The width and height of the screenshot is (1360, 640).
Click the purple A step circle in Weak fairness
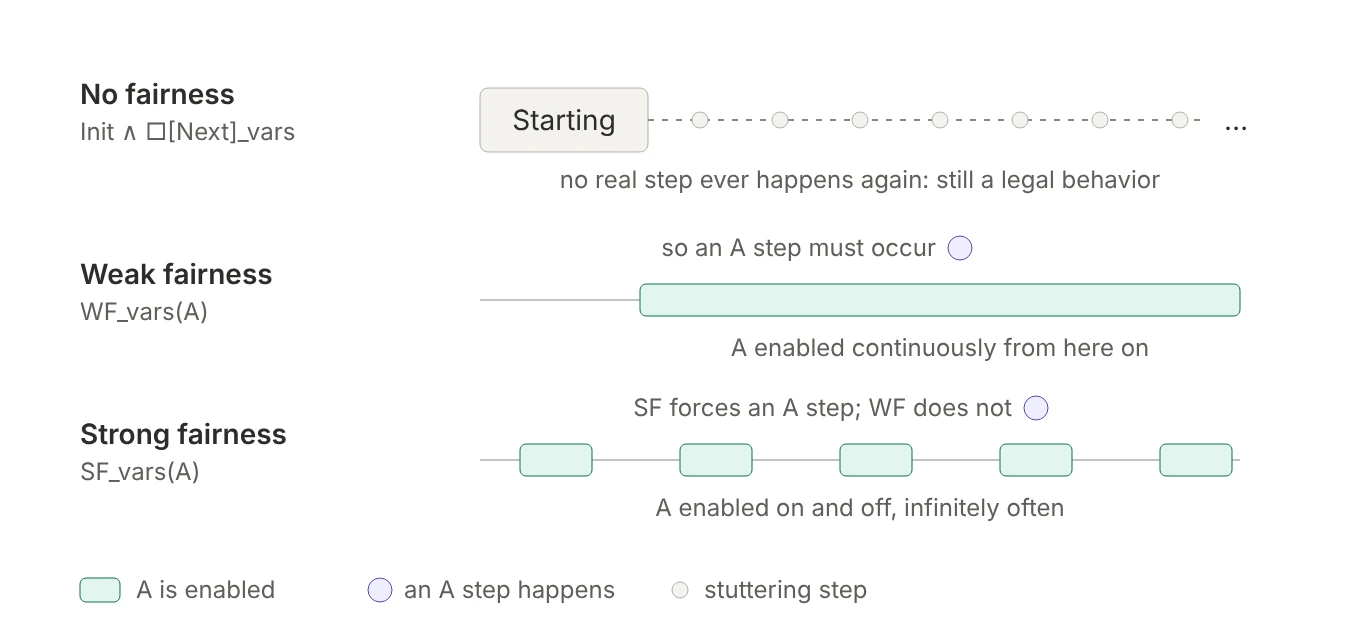pos(960,248)
